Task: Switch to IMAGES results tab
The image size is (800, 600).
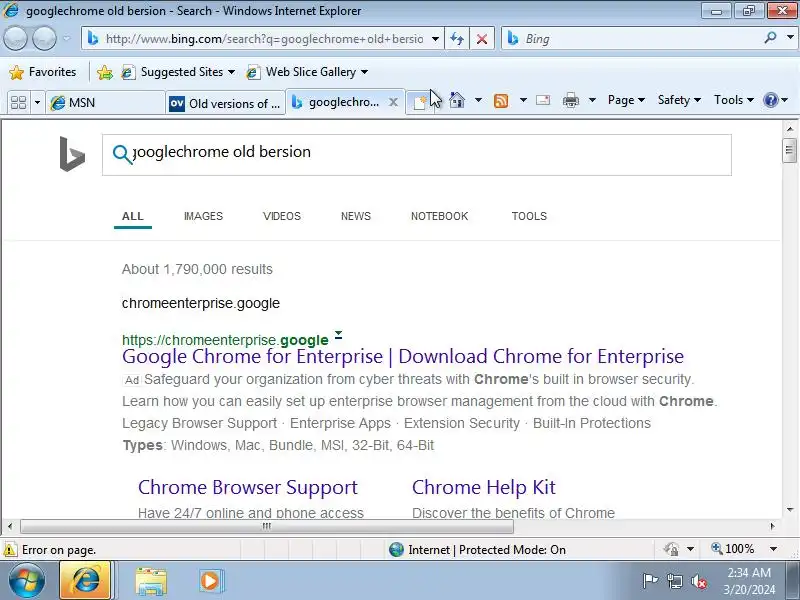Action: 204,216
